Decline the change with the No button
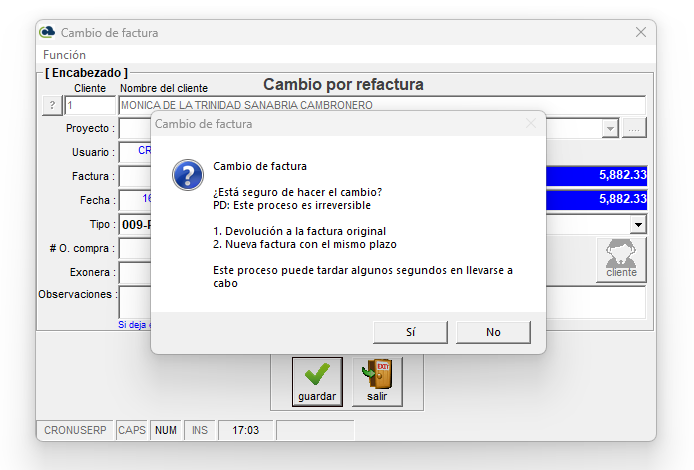Image resolution: width=694 pixels, height=470 pixels. [493, 332]
